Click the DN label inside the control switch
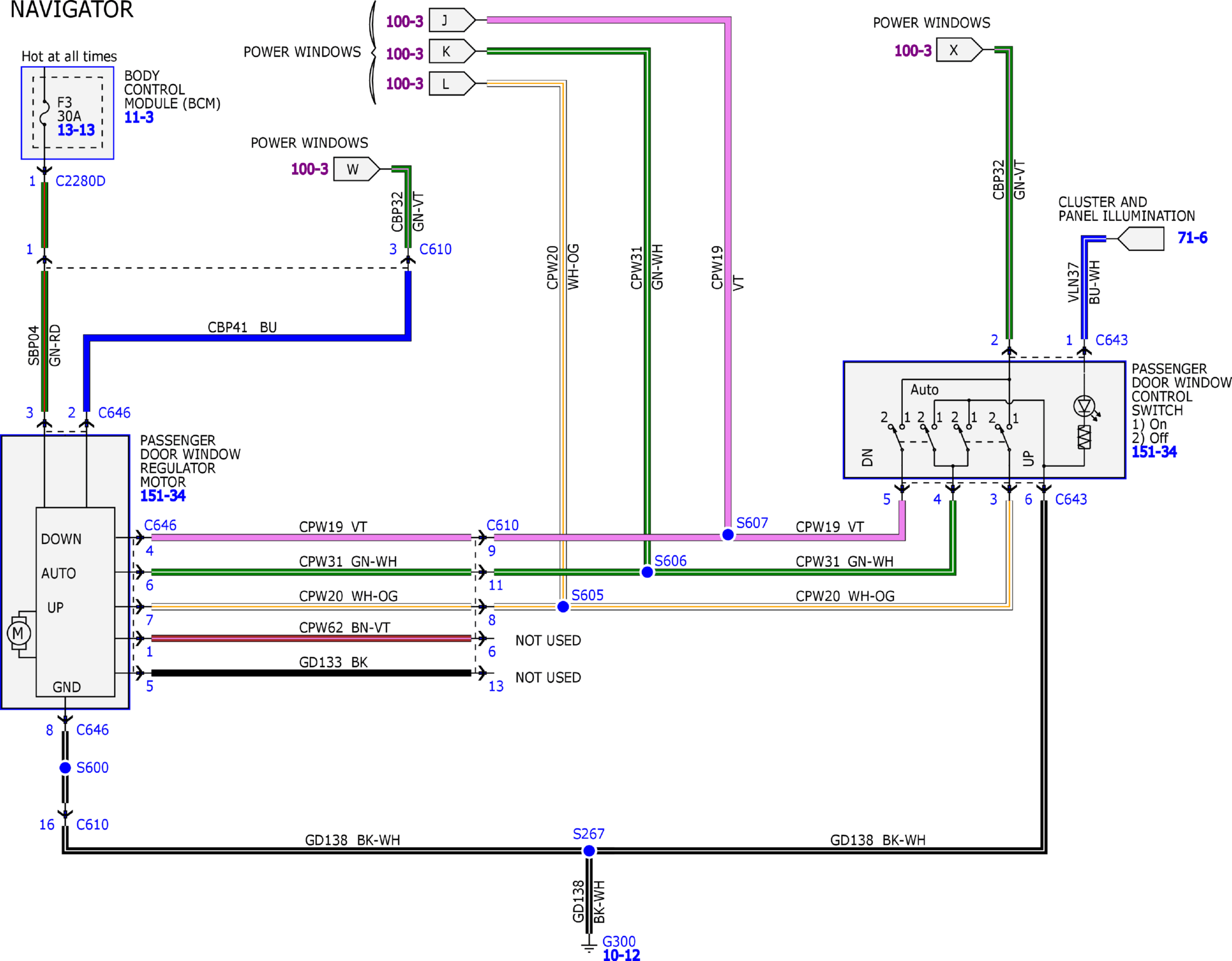The width and height of the screenshot is (1232, 961). click(867, 458)
